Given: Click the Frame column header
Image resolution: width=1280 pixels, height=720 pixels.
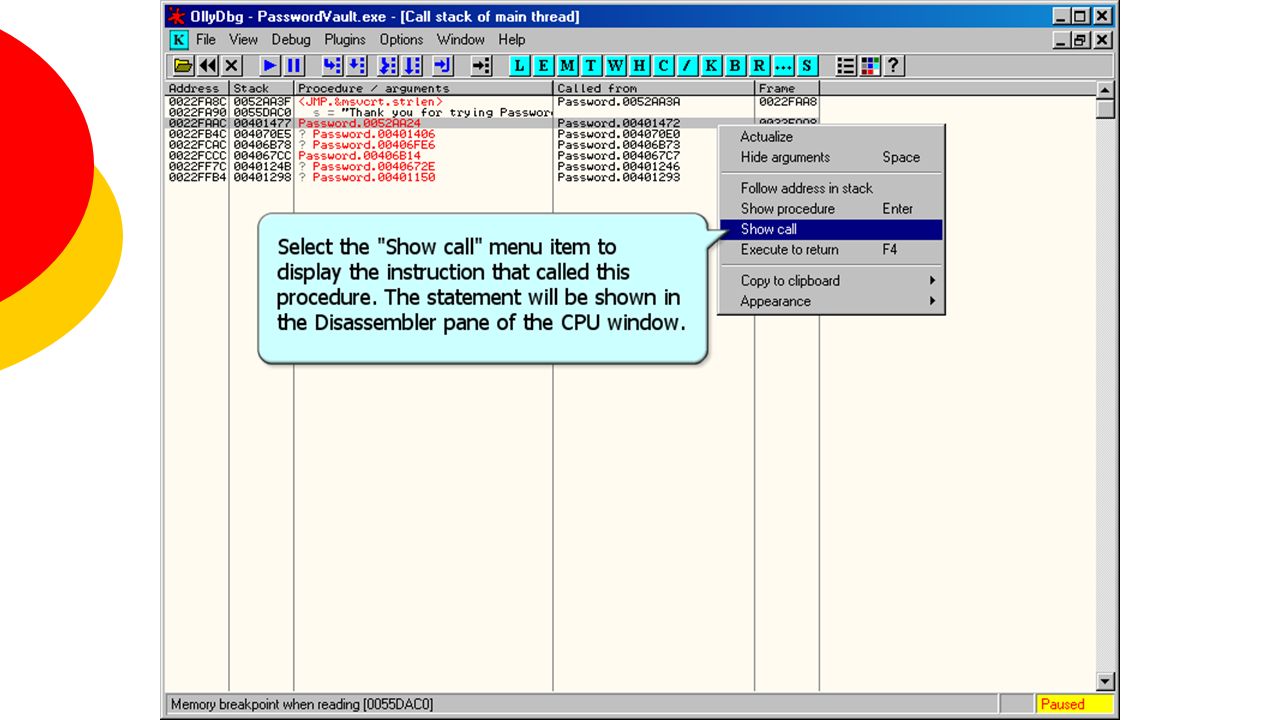Looking at the screenshot, I should pyautogui.click(x=787, y=89).
